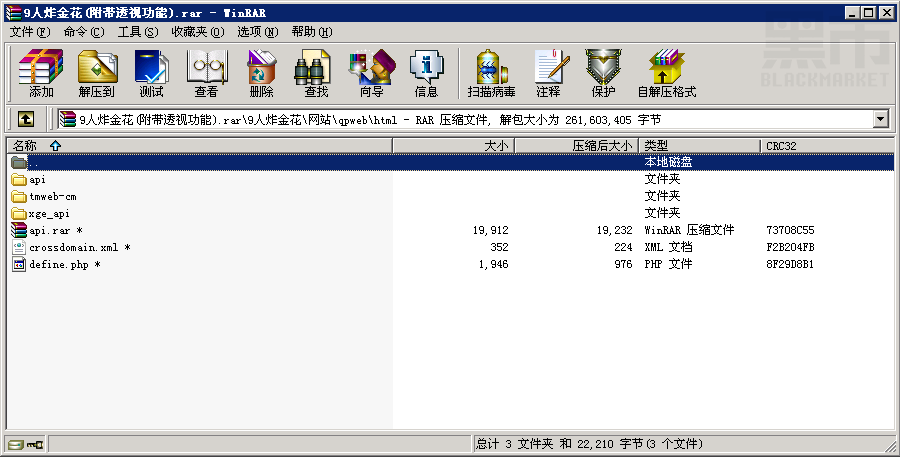
Task: Open the 查看 (View) toolbar icon
Action: pos(206,73)
